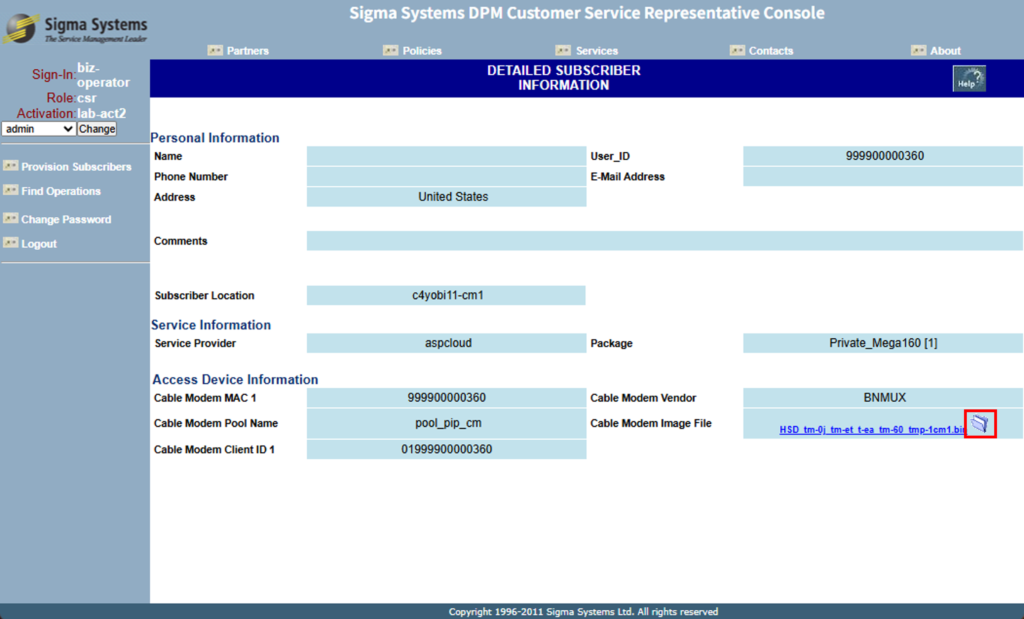Go to Provision Subscribers

(76, 167)
